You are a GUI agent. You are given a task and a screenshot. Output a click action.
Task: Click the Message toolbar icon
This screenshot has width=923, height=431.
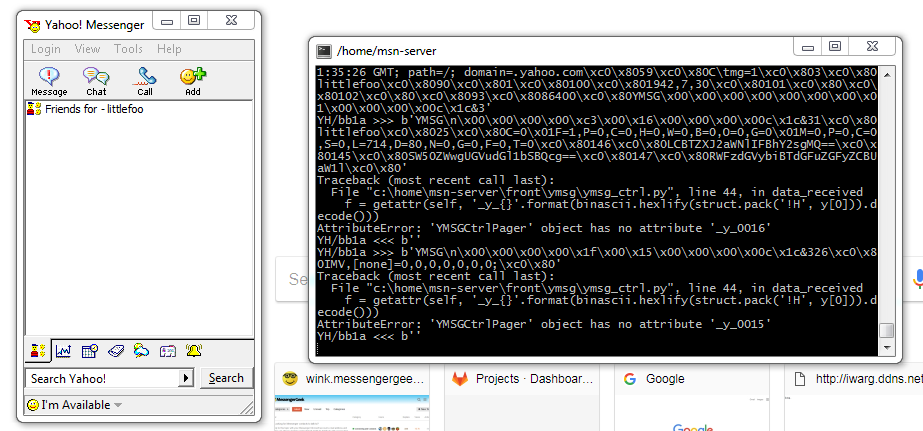(49, 81)
